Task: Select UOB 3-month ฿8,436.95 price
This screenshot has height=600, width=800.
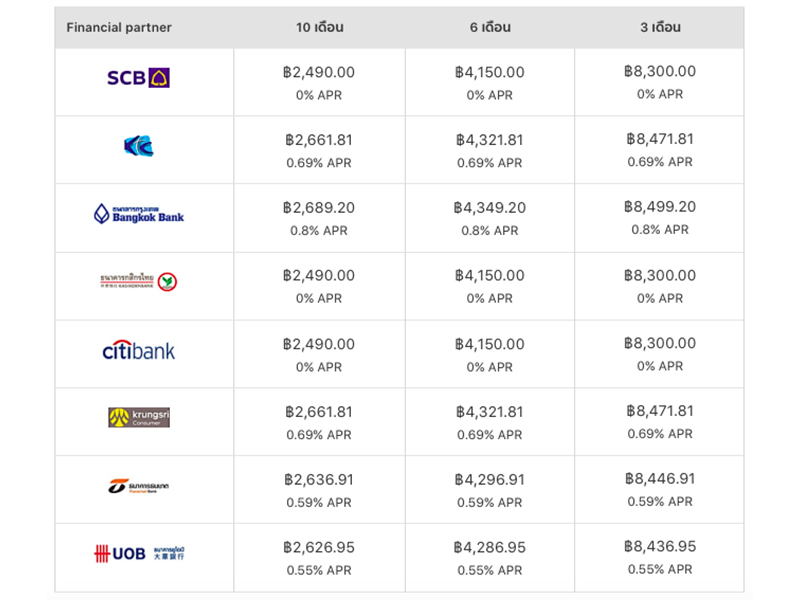Action: click(660, 546)
